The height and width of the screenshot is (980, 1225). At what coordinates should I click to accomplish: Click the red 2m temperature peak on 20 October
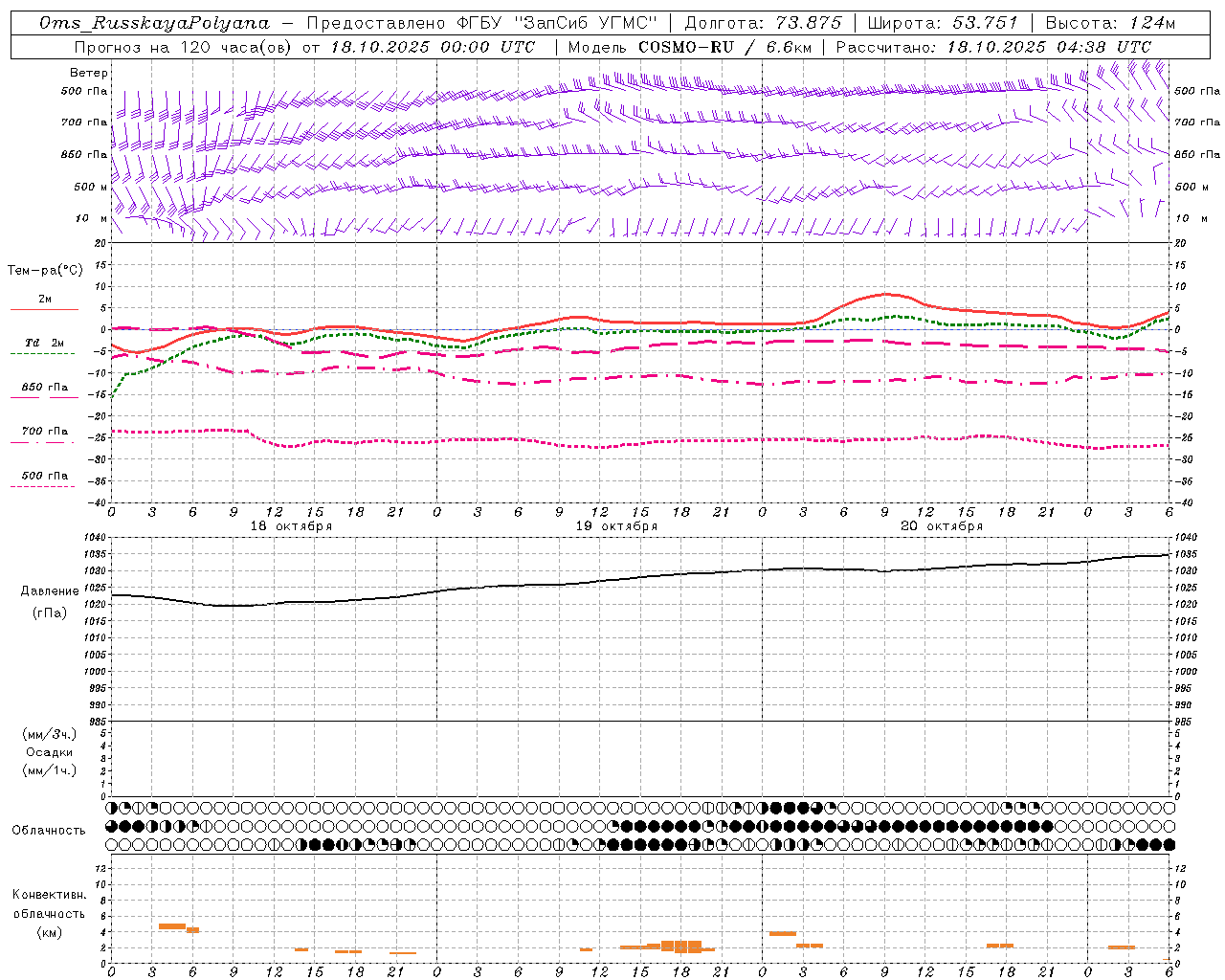pos(885,294)
